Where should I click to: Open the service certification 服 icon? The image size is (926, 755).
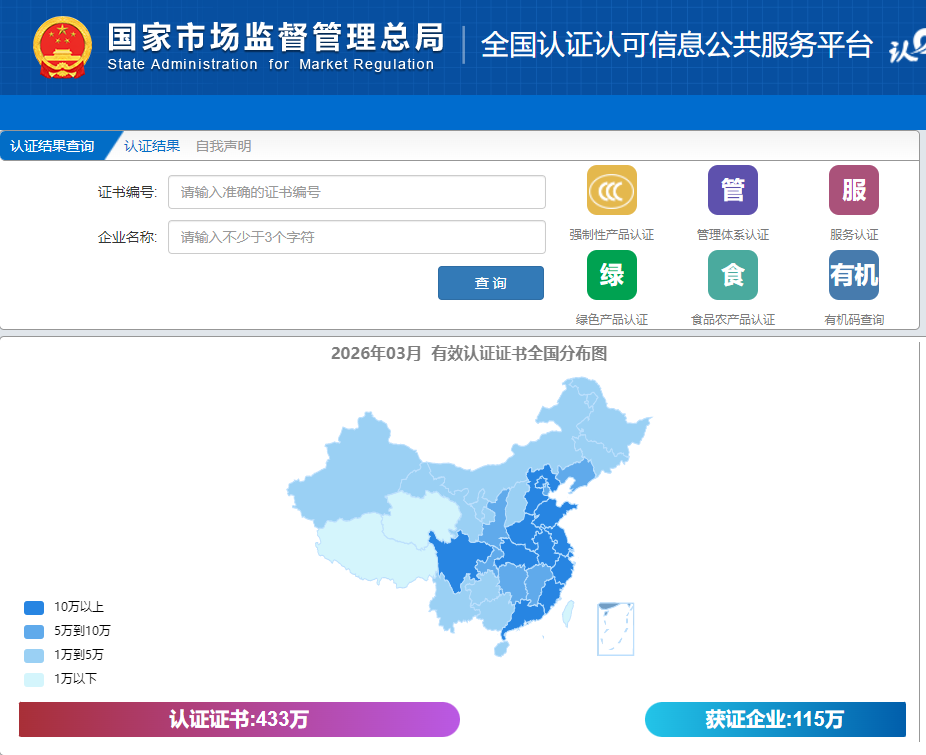point(853,190)
